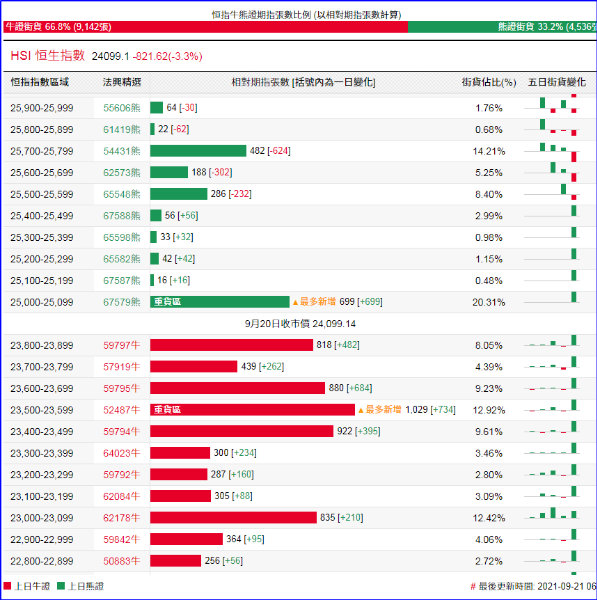Click the red bar labelled 922 [+395]
The image size is (597, 600).
click(242, 431)
